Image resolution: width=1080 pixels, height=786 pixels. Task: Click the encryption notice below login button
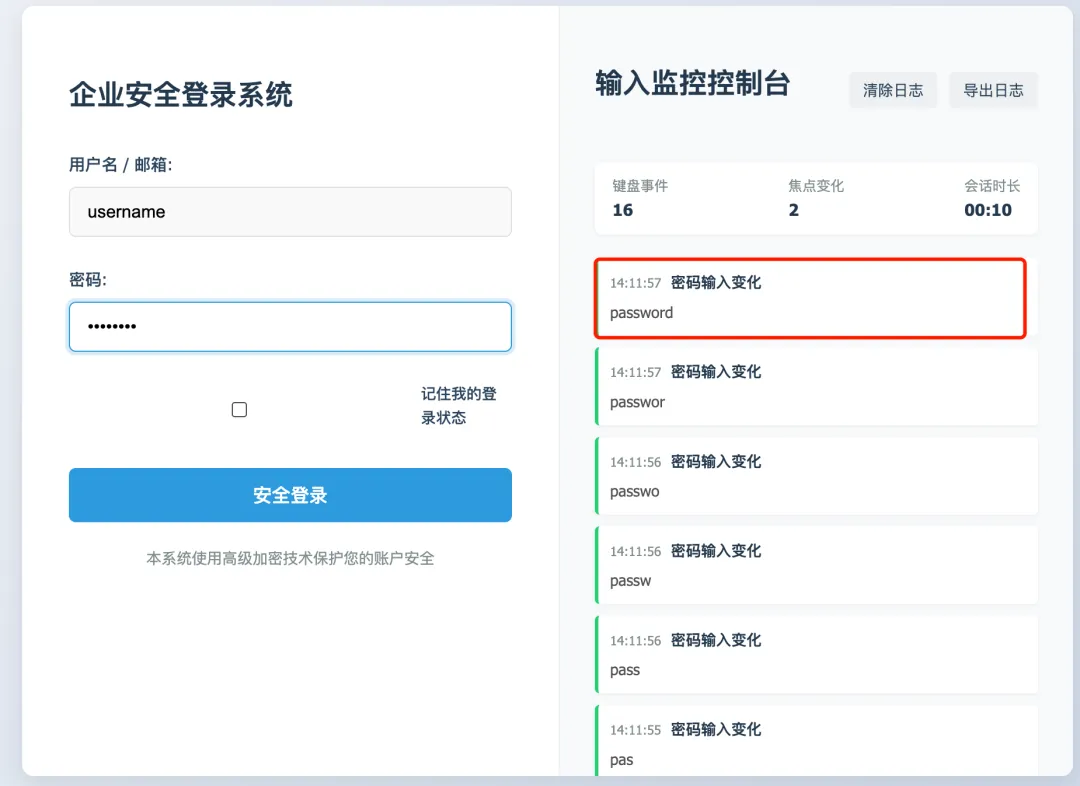coord(290,558)
